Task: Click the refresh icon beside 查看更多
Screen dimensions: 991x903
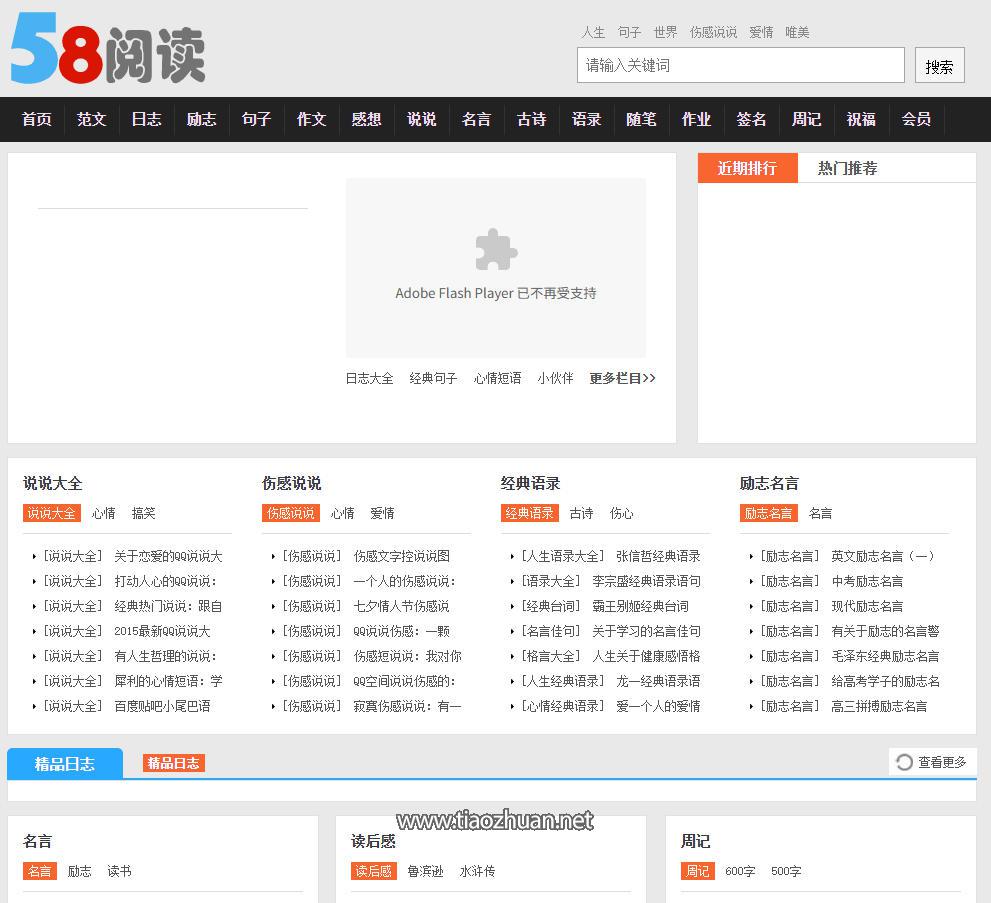Action: click(x=904, y=762)
